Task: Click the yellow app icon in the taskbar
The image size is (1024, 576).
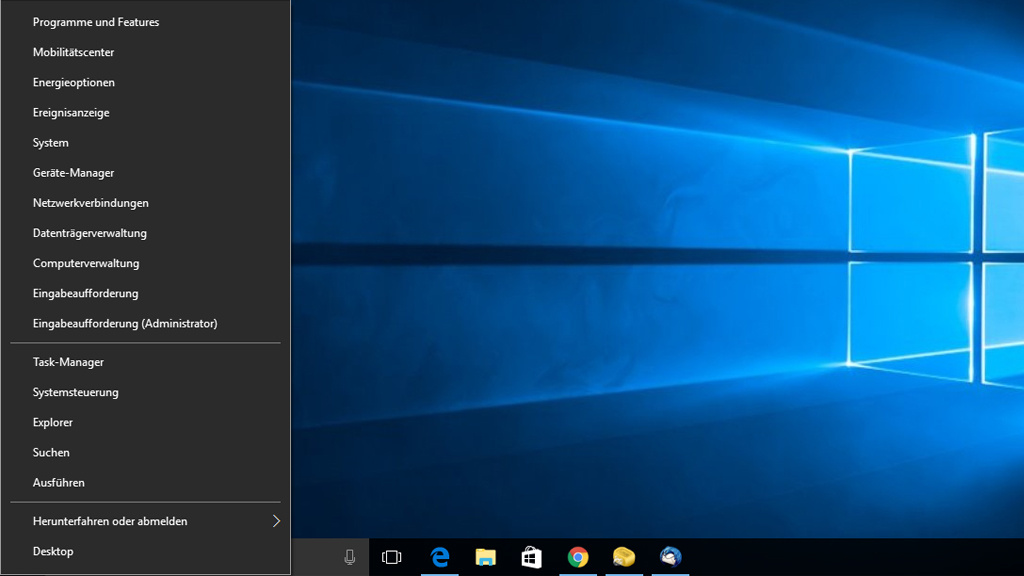Action: pyautogui.click(x=624, y=557)
